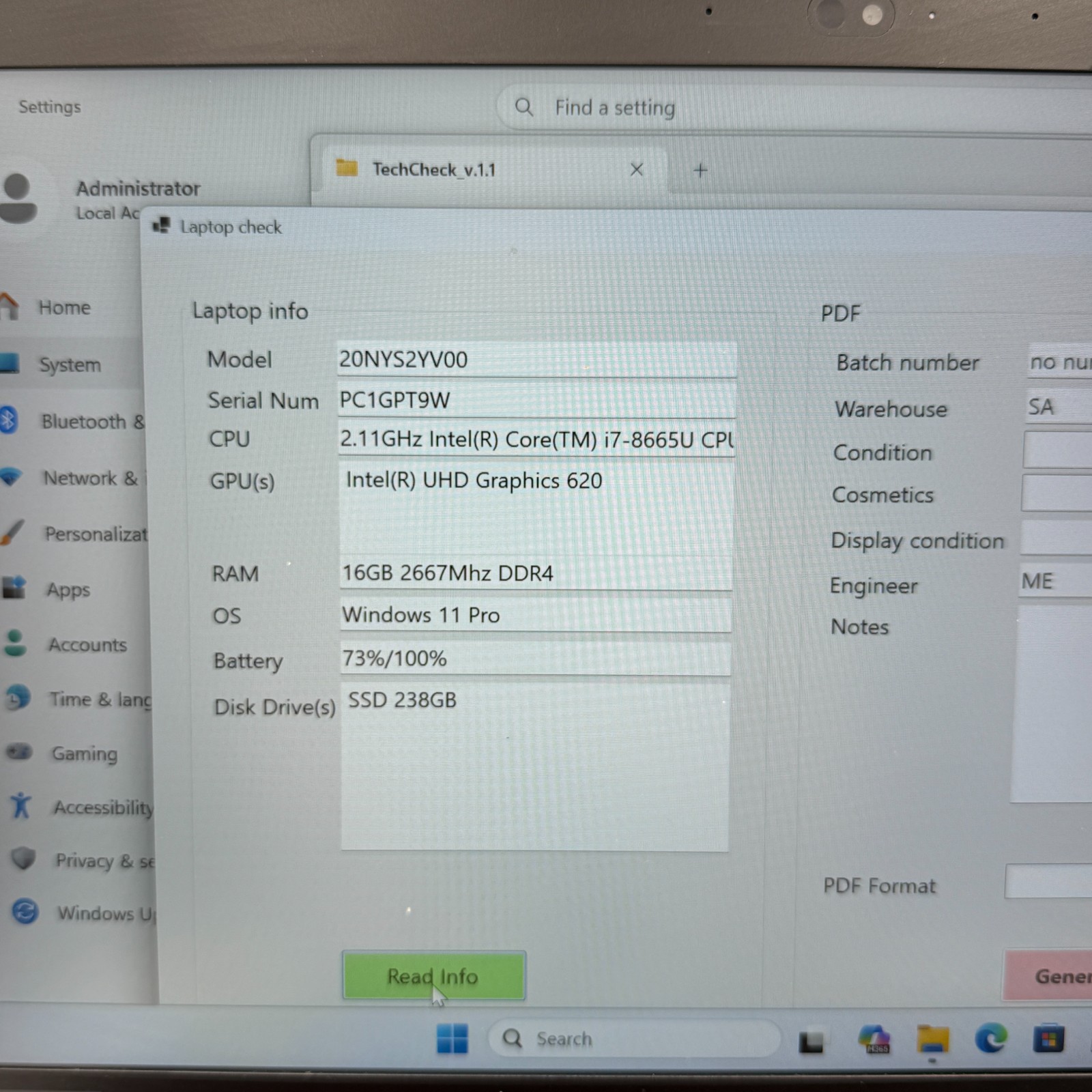Click the RAM field 16GB 2667Mhz DDR4
Image resolution: width=1092 pixels, height=1092 pixels.
[536, 573]
